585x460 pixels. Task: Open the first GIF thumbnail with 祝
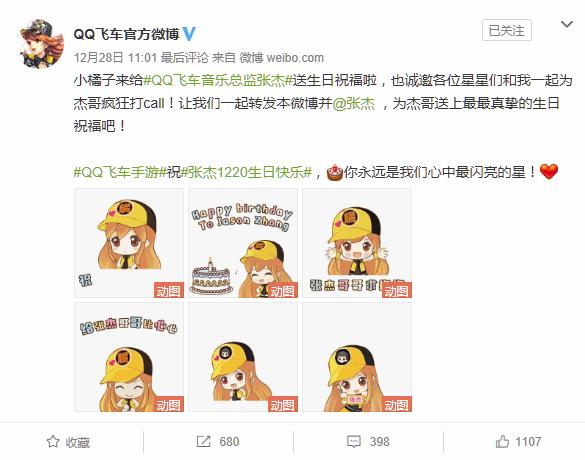129,243
